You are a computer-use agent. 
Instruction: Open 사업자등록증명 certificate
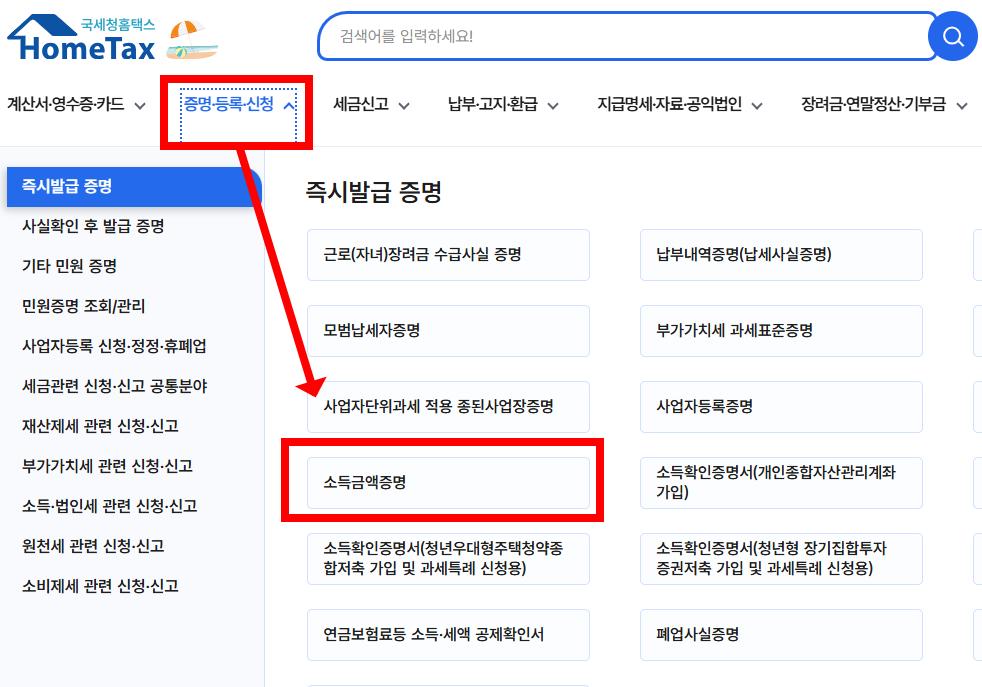(x=781, y=407)
